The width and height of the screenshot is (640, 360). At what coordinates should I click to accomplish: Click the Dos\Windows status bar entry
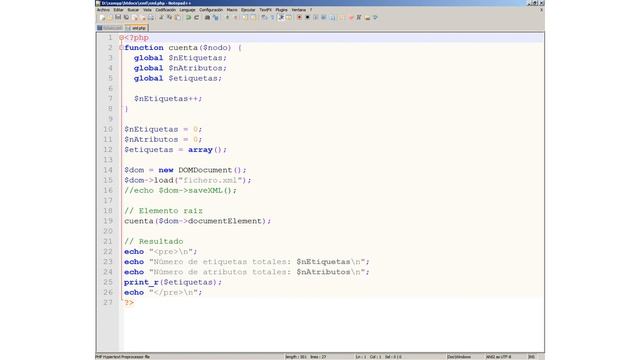click(459, 357)
